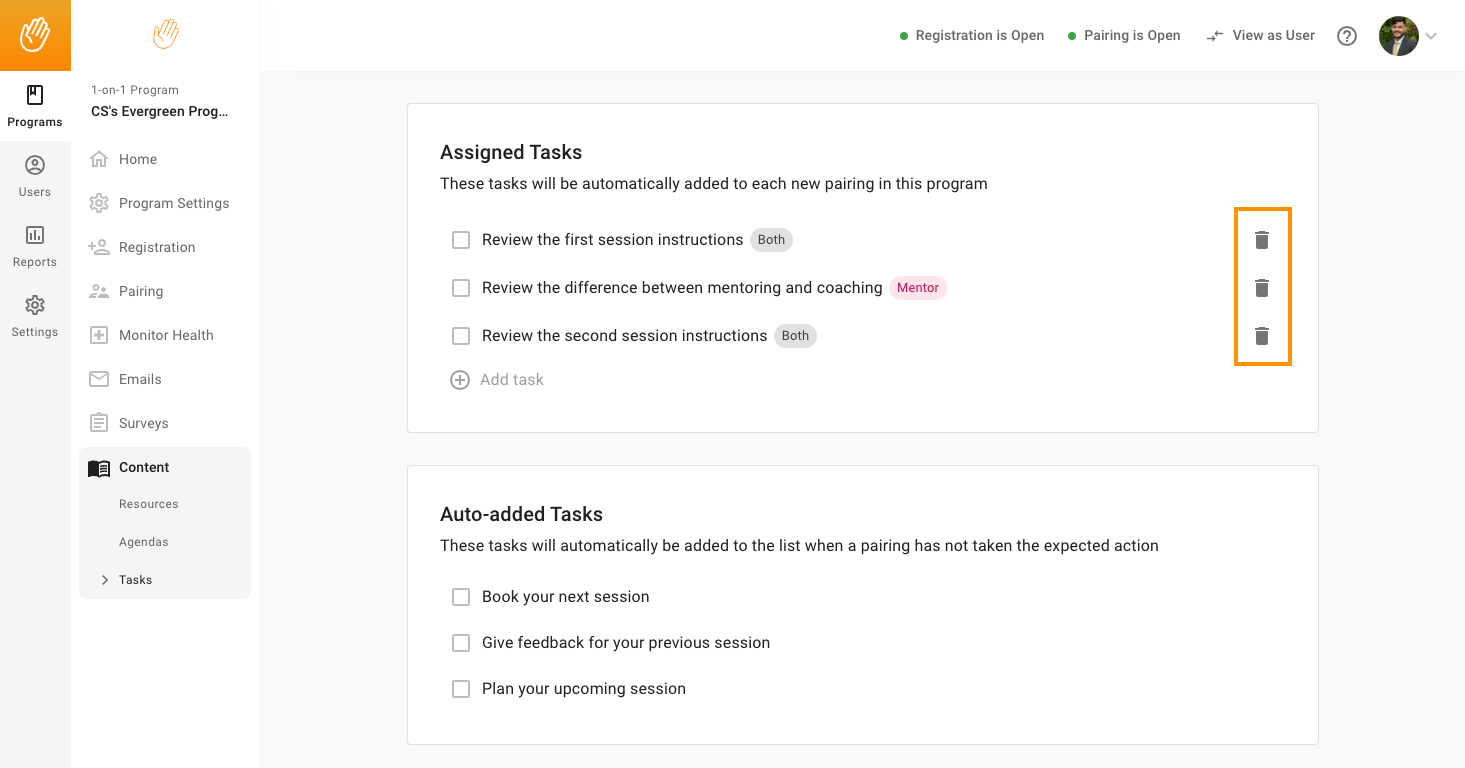Click the plus circle icon beside Add task
Image resolution: width=1465 pixels, height=768 pixels.
(460, 380)
